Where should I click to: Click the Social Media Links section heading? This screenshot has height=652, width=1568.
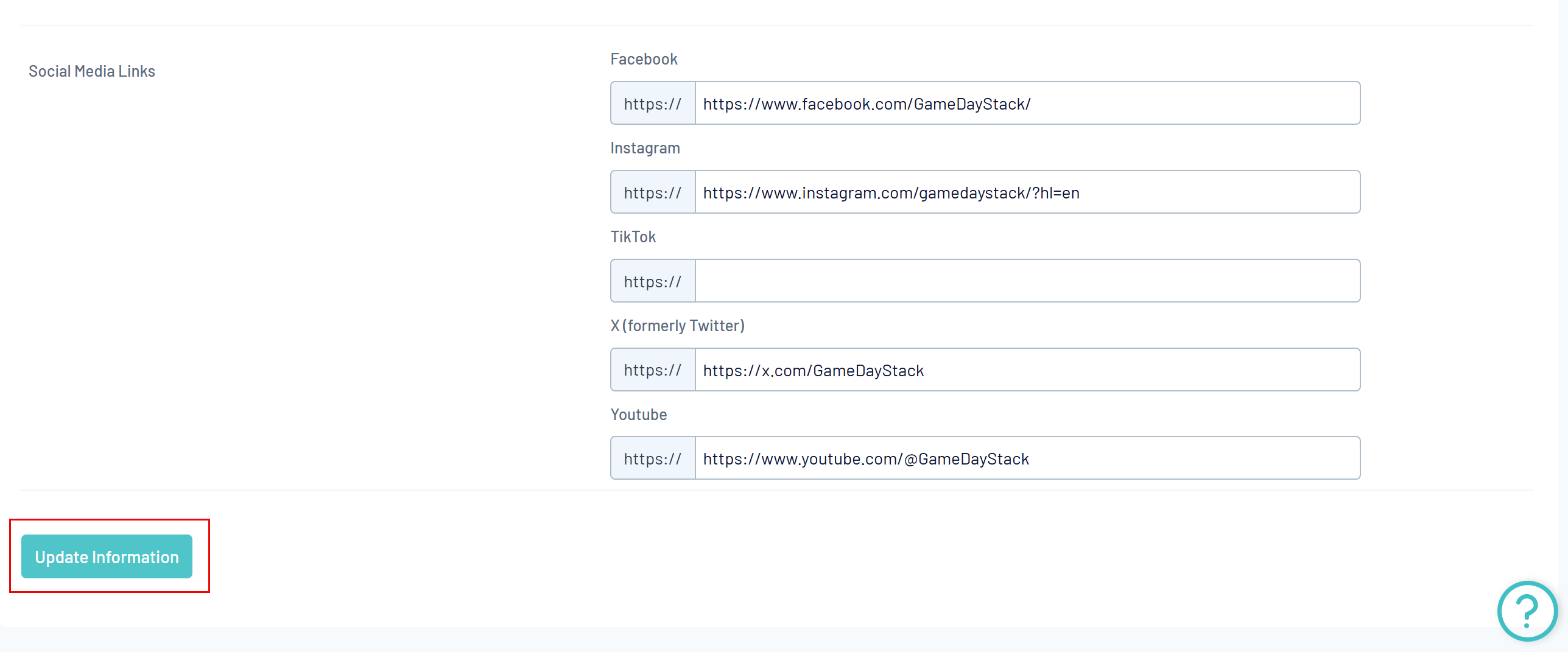92,71
